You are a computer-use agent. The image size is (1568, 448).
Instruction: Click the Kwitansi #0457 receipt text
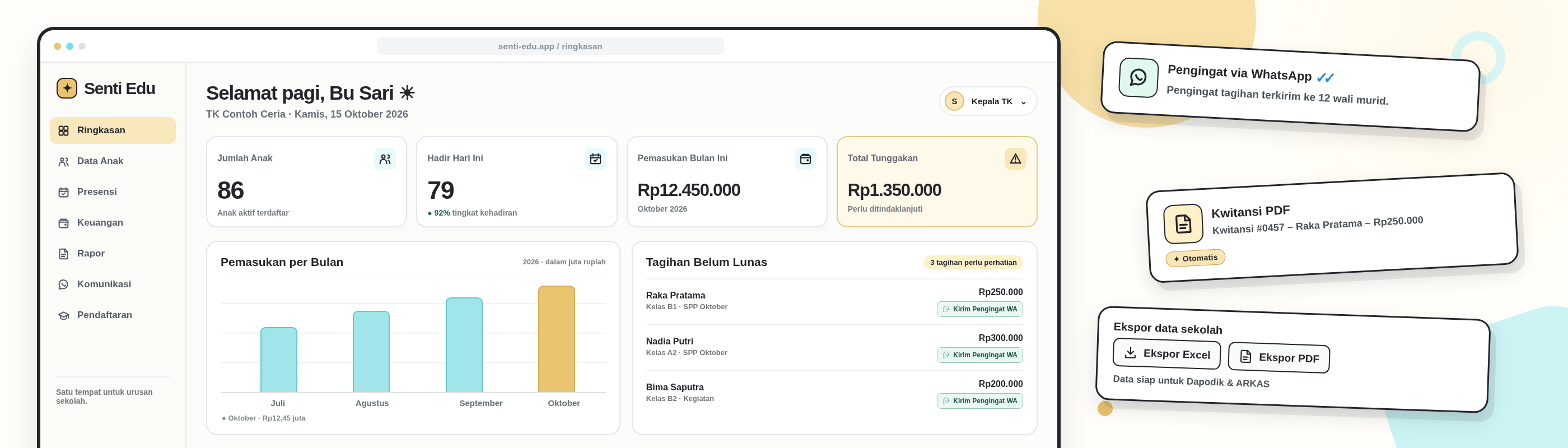pyautogui.click(x=1317, y=225)
